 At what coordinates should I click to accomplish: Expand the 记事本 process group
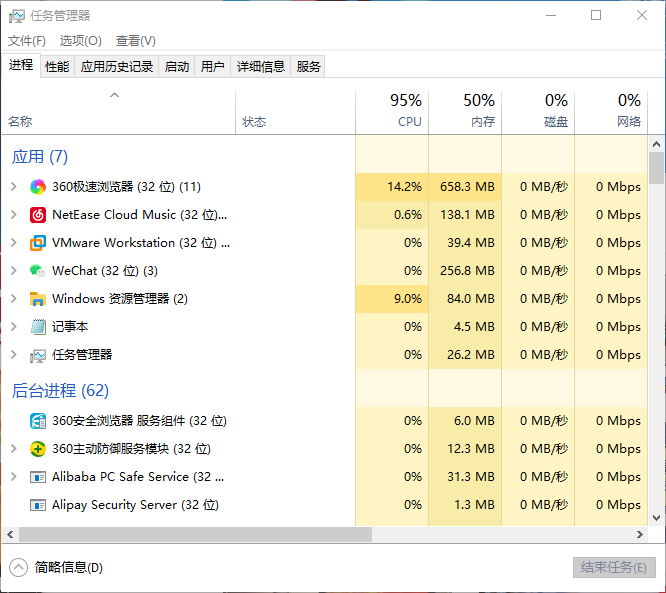point(14,327)
